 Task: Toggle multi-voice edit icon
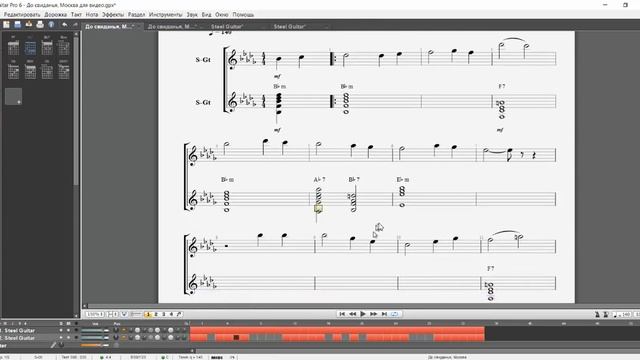(179, 314)
